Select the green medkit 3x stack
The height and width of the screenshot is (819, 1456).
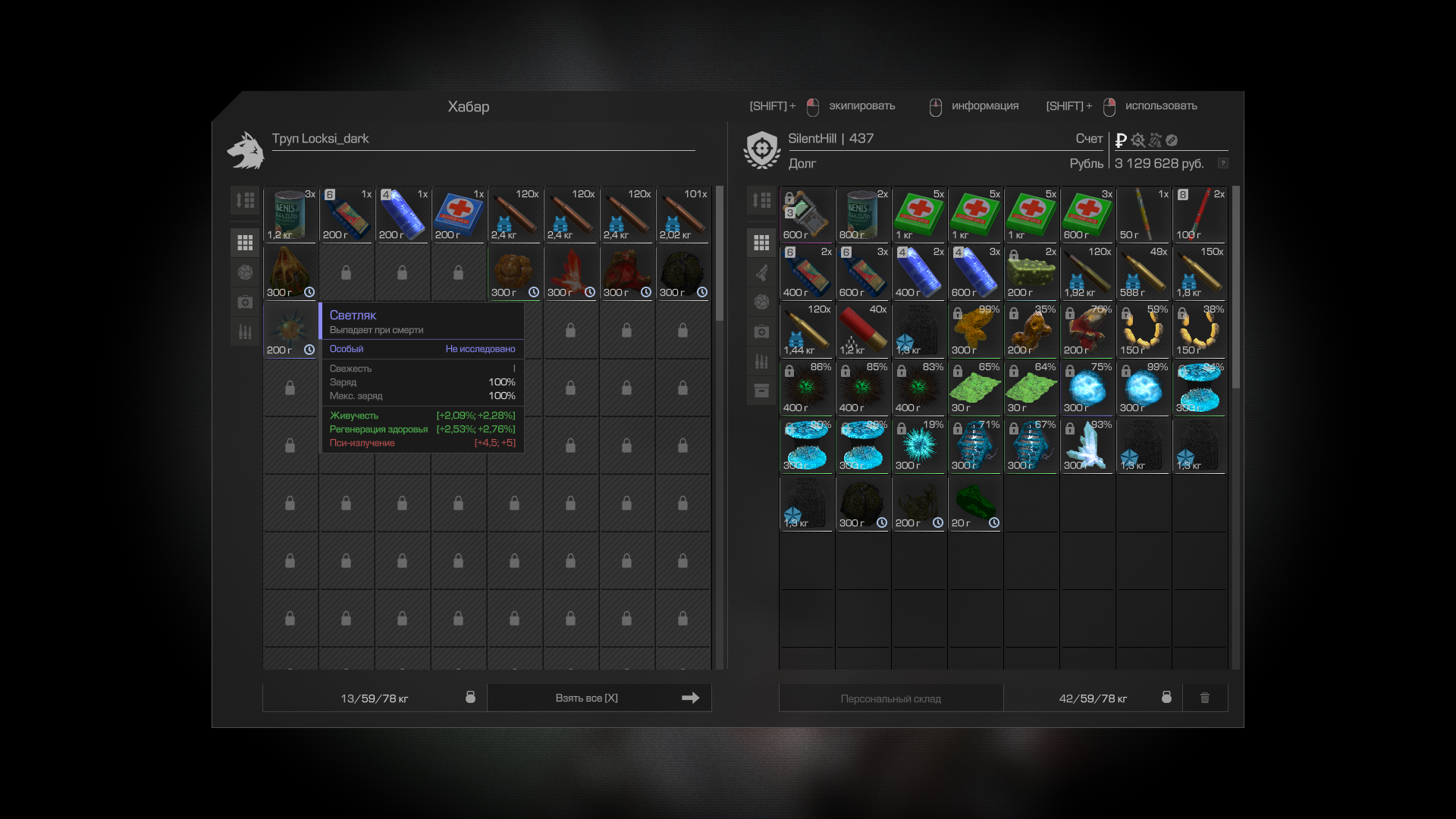click(1087, 215)
